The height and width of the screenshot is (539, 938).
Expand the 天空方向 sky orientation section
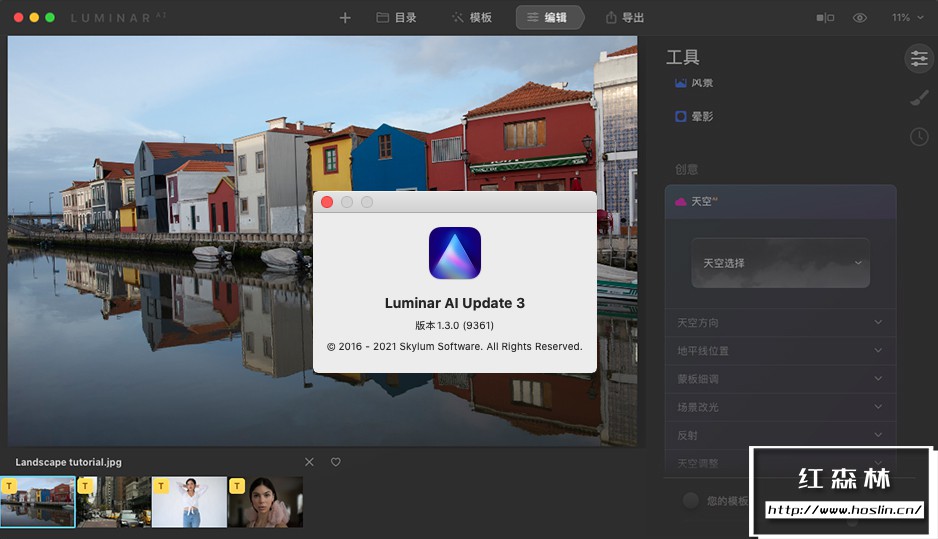(x=780, y=322)
